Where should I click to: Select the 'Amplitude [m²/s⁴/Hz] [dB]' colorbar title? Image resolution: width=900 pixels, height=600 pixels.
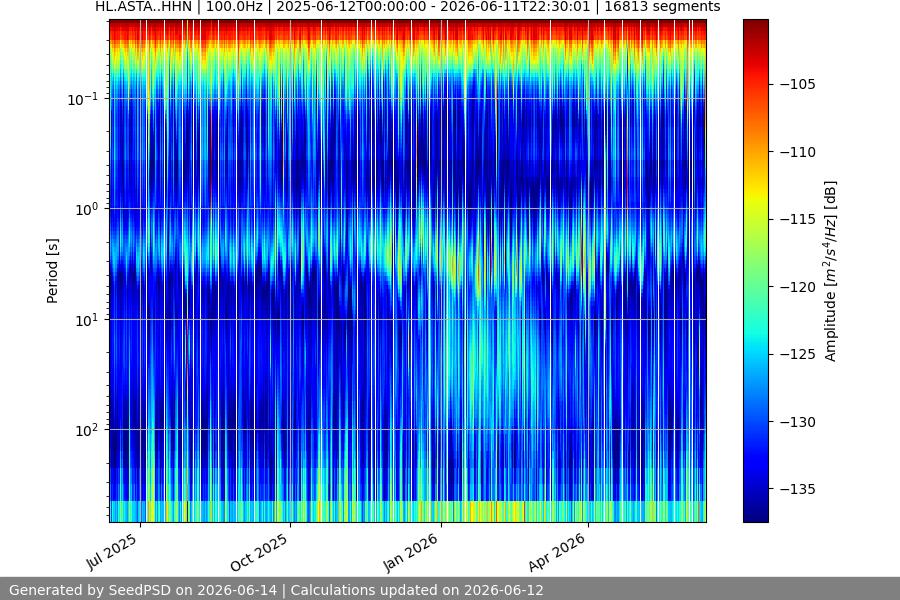point(831,271)
